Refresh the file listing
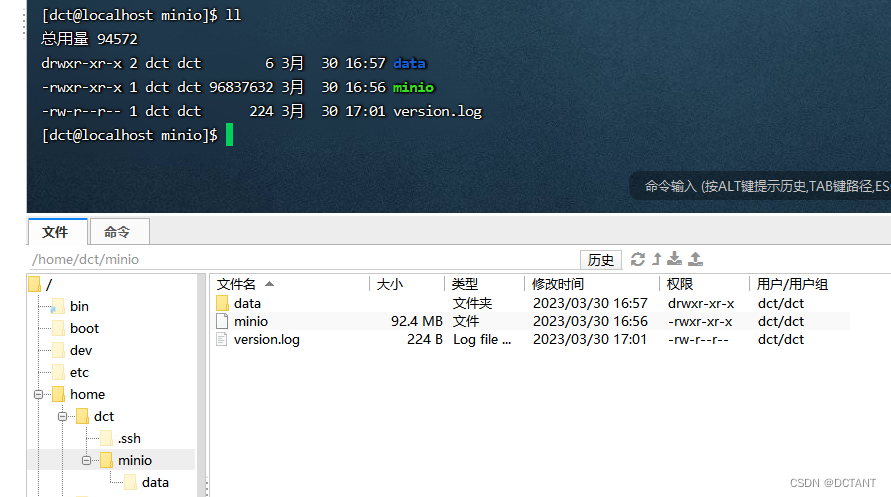Viewport: 891px width, 497px height. pos(638,259)
